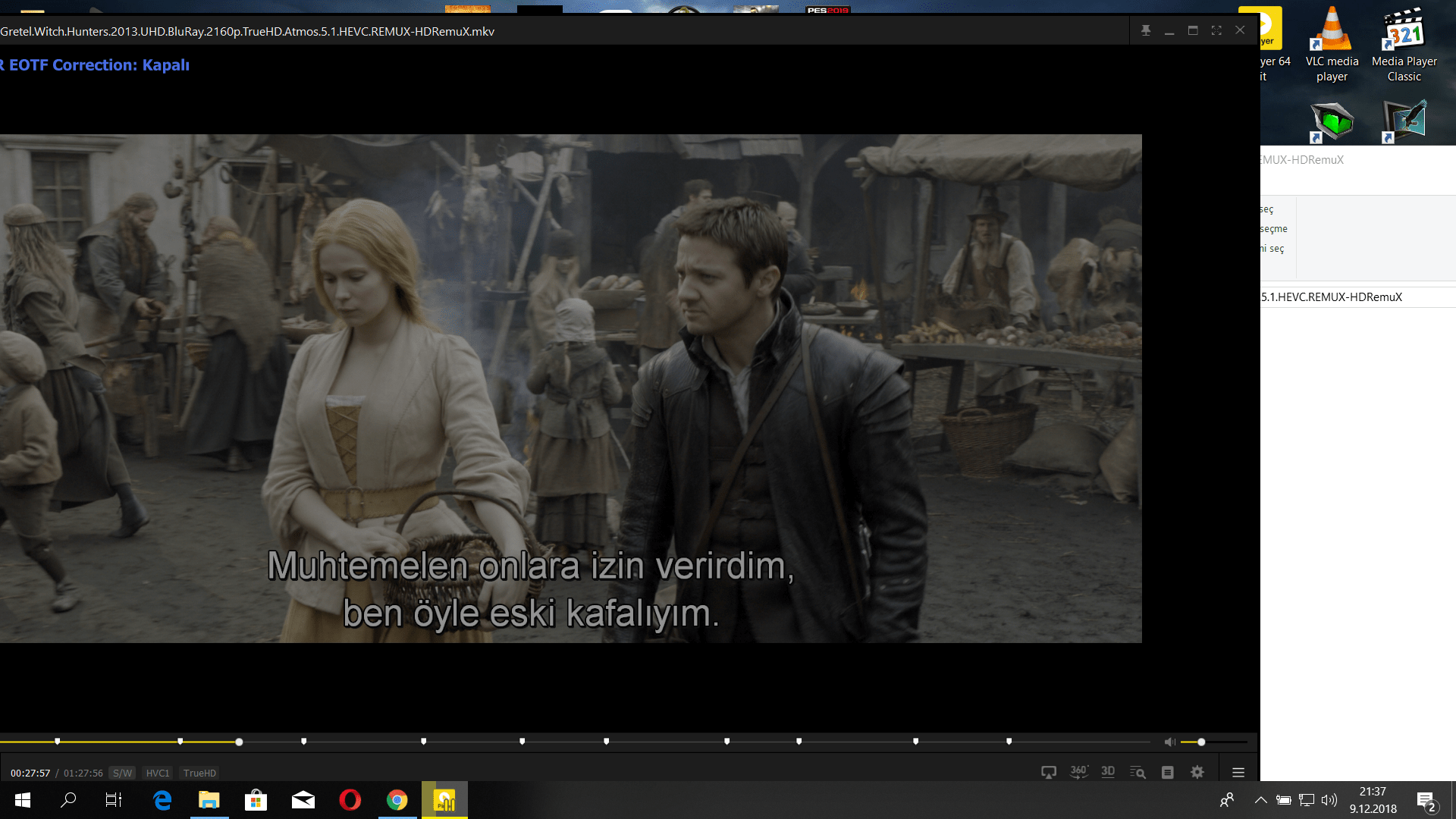This screenshot has height=819, width=1456.
Task: Click the TrueHD audio codec badge
Action: [199, 773]
